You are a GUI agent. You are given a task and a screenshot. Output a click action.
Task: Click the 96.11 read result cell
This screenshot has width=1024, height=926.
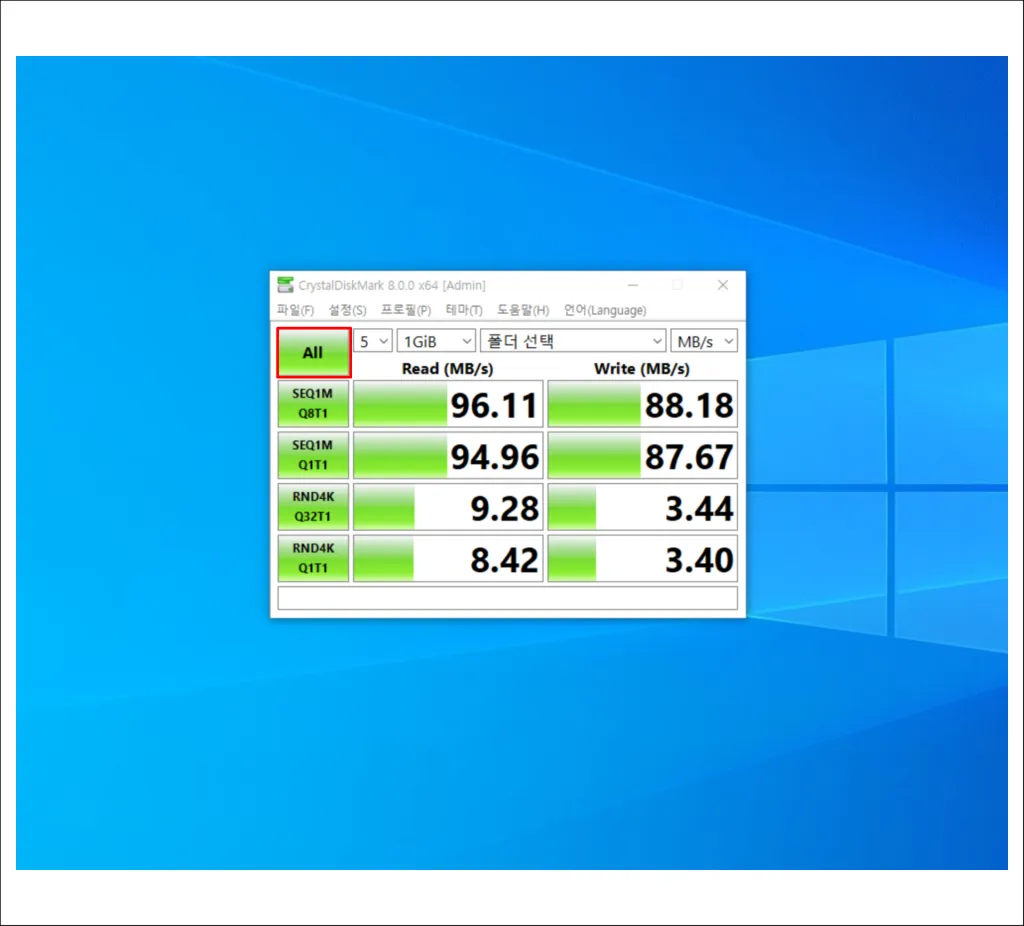(x=448, y=404)
